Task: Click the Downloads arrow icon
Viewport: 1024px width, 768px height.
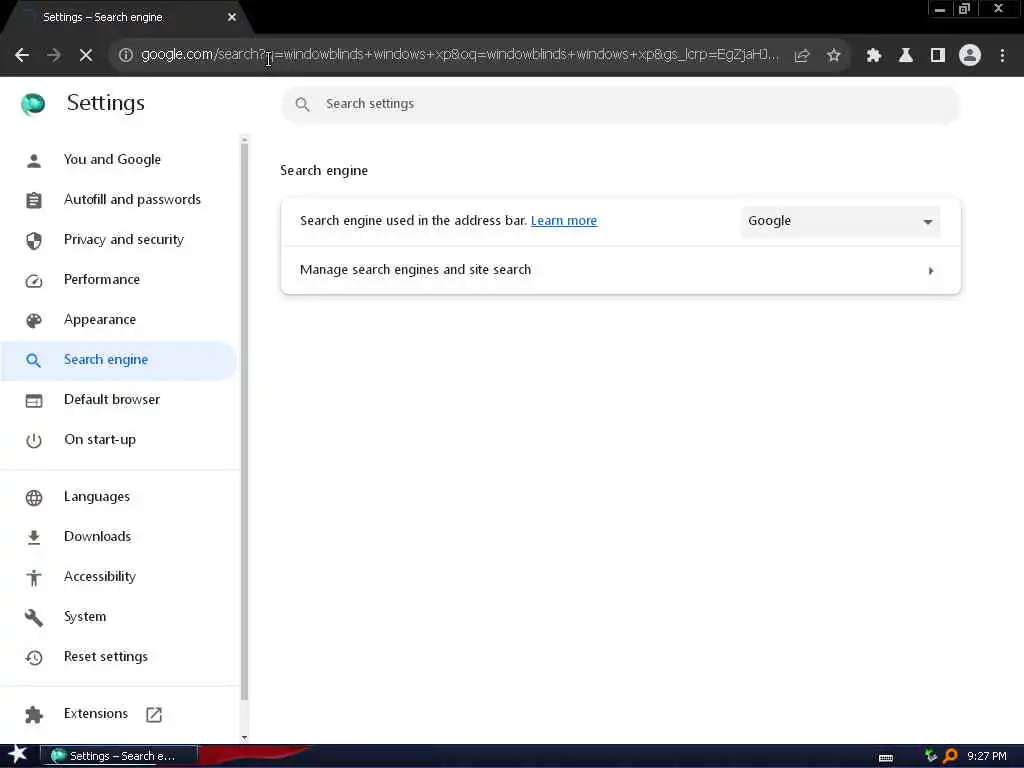Action: click(x=34, y=537)
